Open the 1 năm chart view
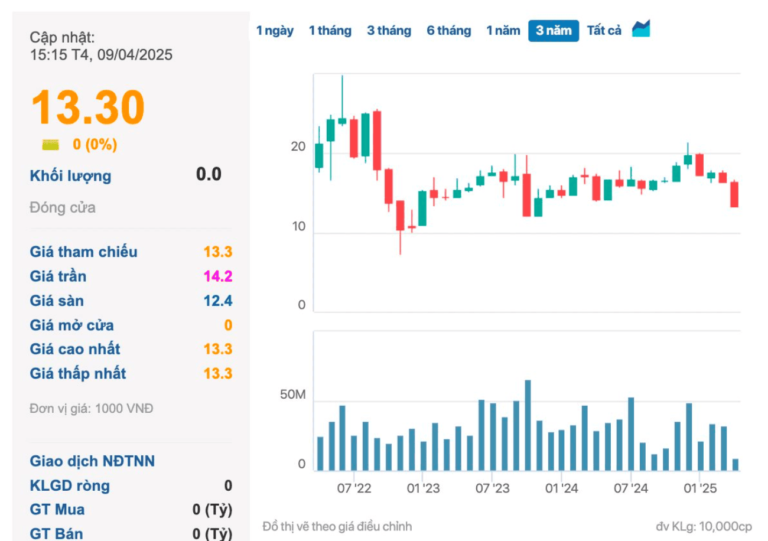768x541 pixels. pyautogui.click(x=503, y=30)
